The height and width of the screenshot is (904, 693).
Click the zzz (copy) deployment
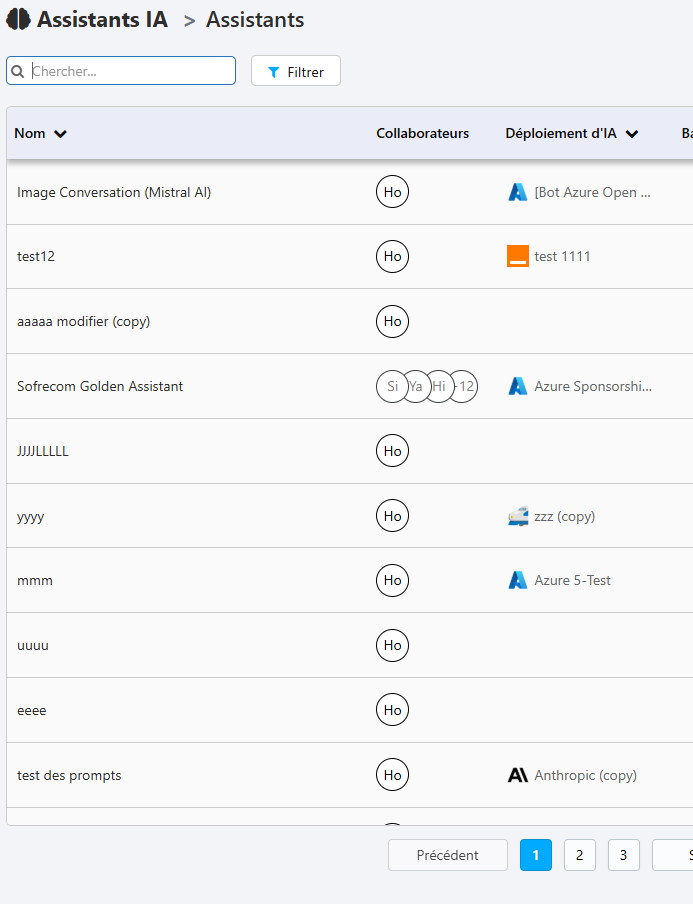point(564,516)
